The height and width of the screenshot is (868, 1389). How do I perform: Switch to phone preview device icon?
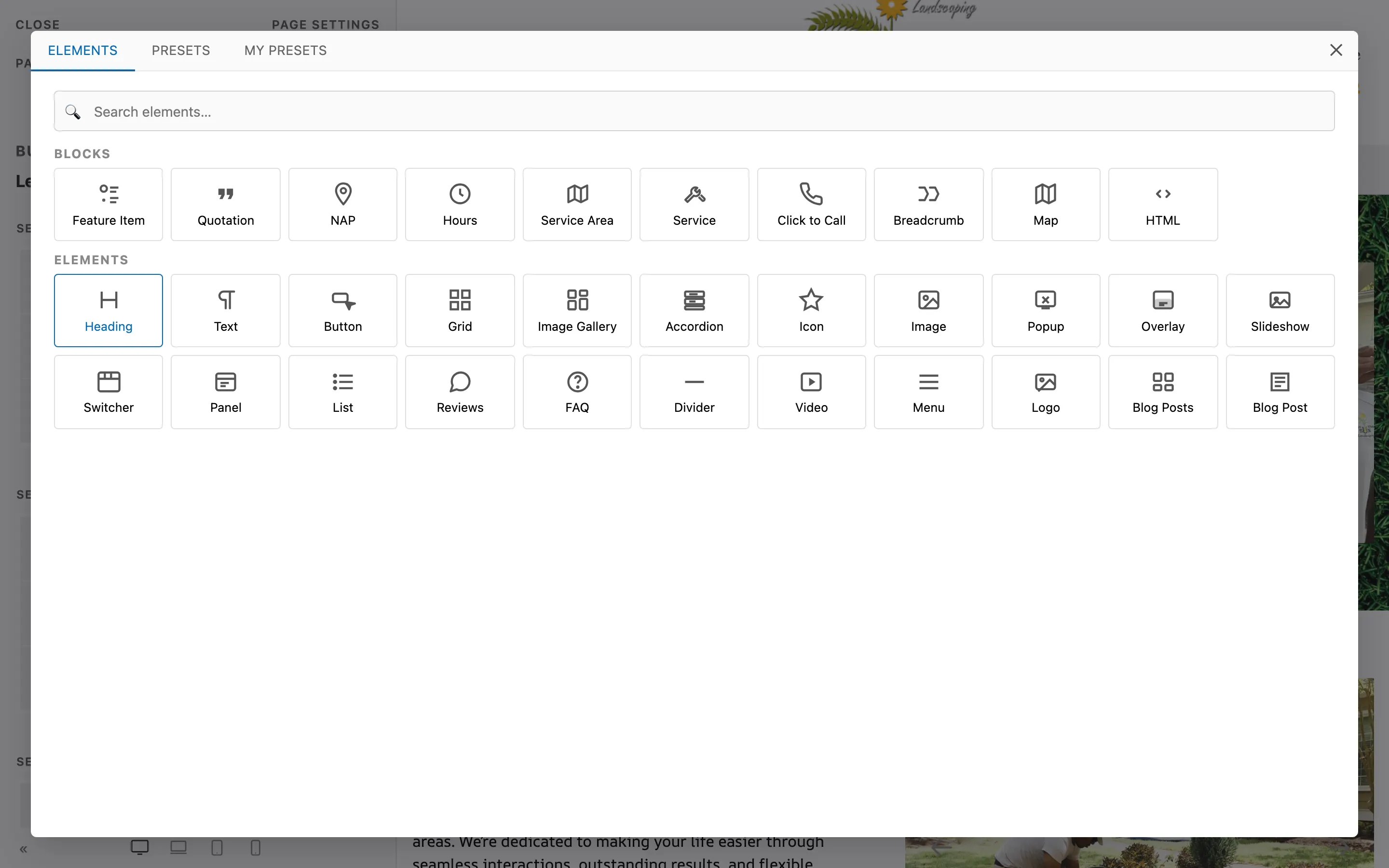[x=256, y=848]
